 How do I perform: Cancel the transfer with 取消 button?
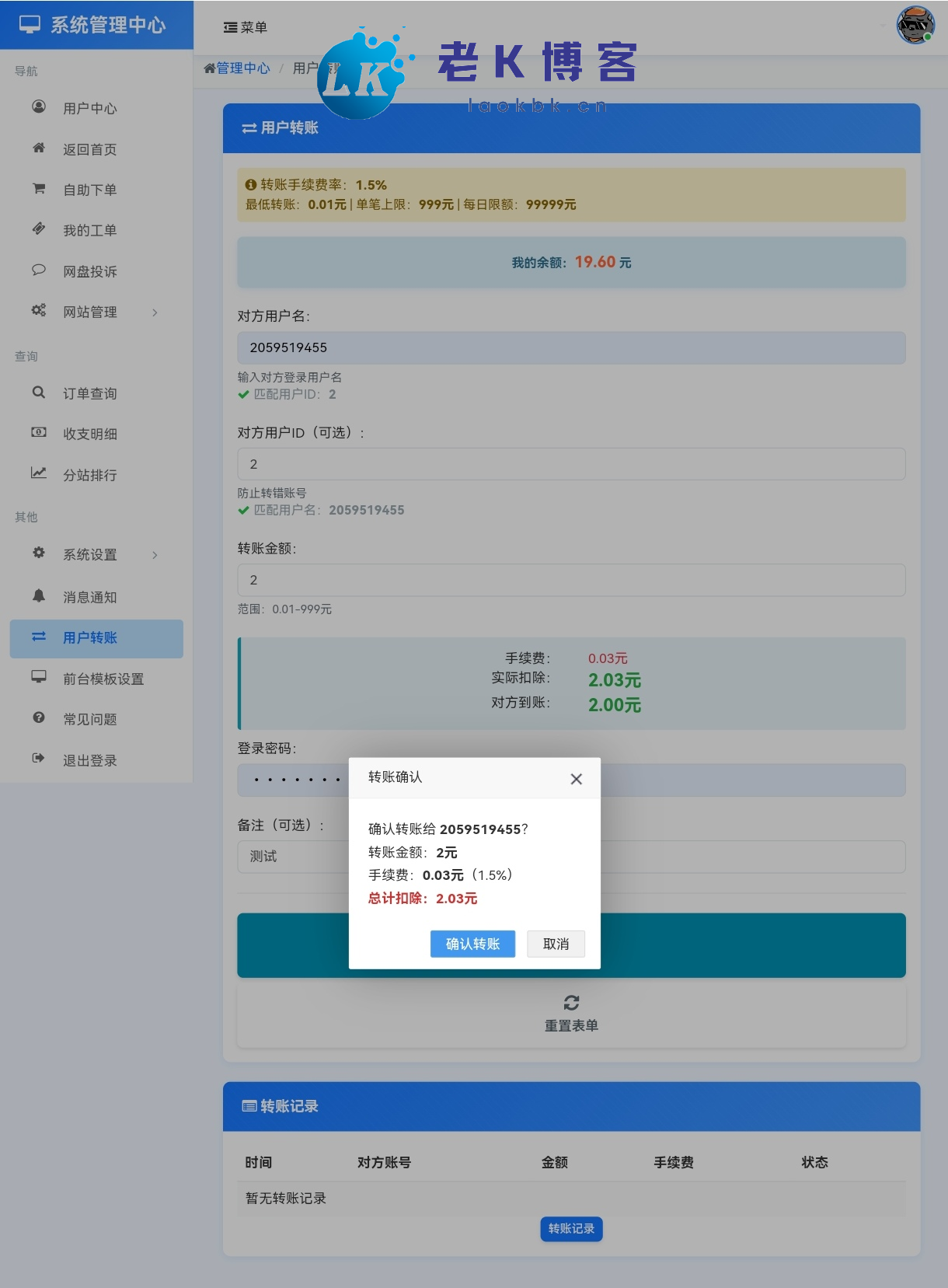pos(556,944)
